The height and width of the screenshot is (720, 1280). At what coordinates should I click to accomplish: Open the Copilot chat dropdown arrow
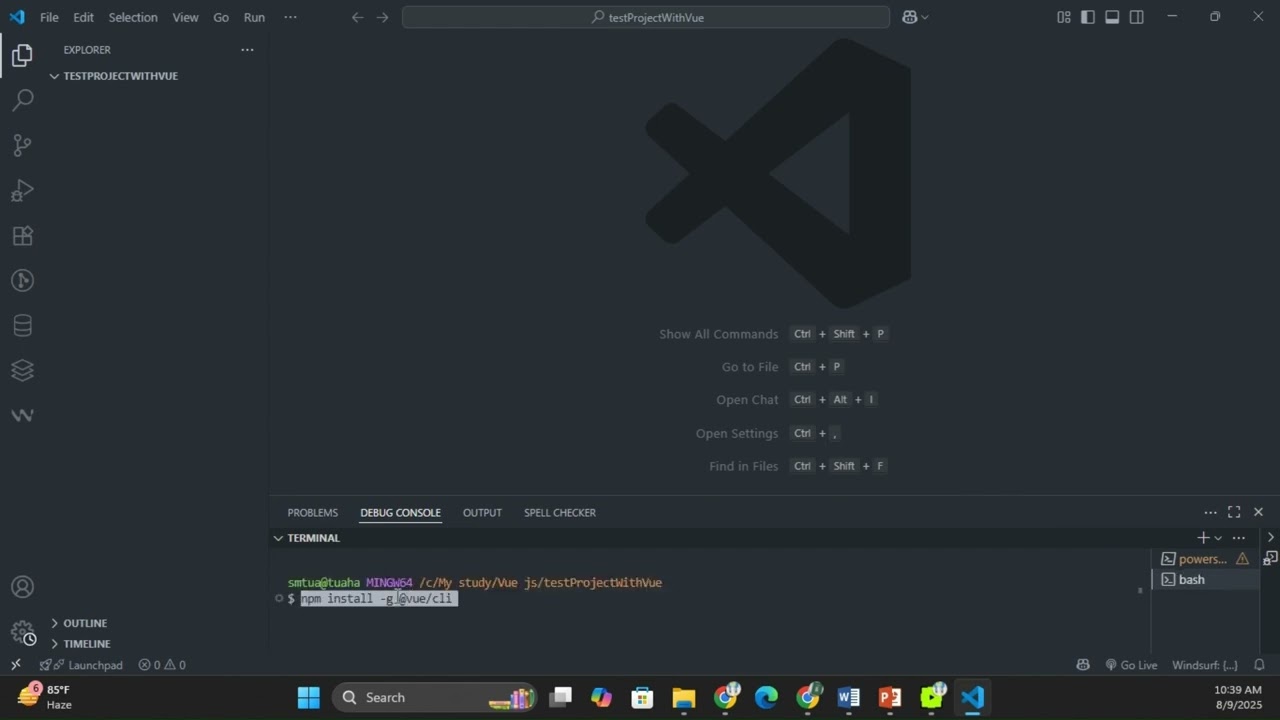925,17
